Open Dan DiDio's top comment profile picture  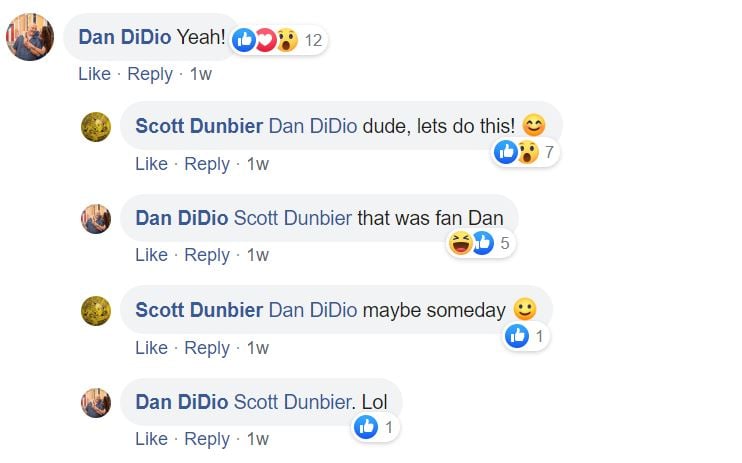(x=30, y=37)
